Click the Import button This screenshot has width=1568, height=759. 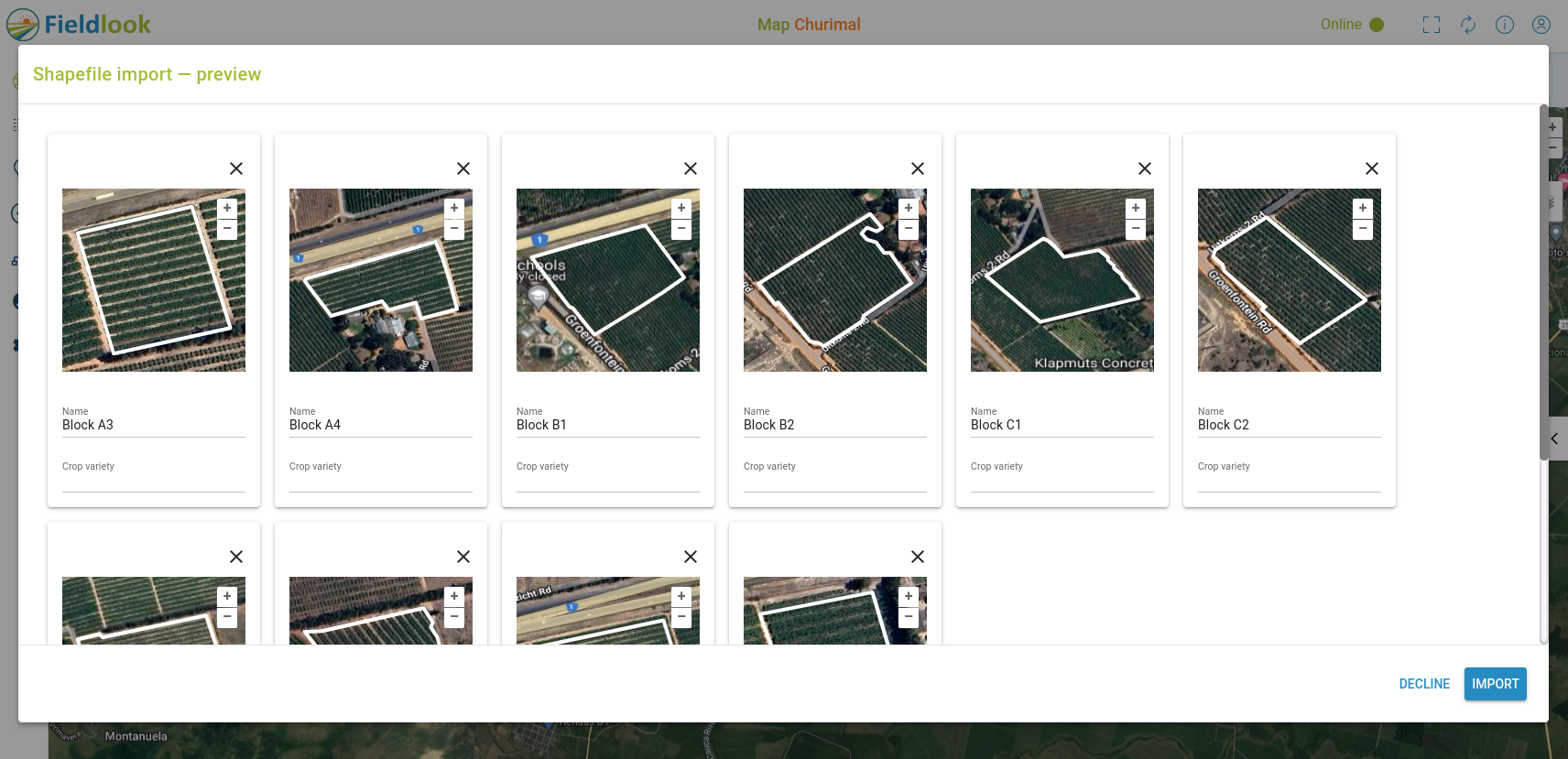pos(1495,684)
